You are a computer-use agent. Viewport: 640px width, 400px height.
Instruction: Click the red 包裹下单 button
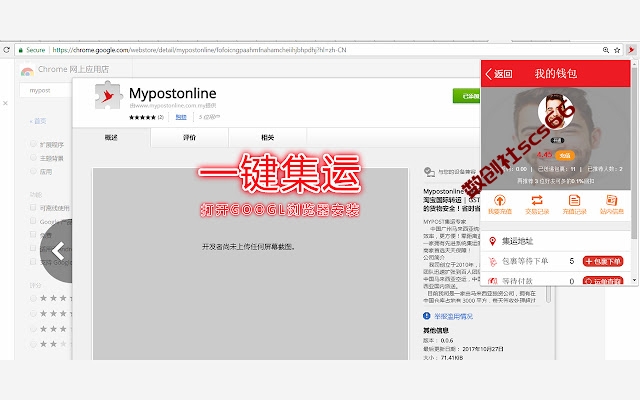pos(603,261)
